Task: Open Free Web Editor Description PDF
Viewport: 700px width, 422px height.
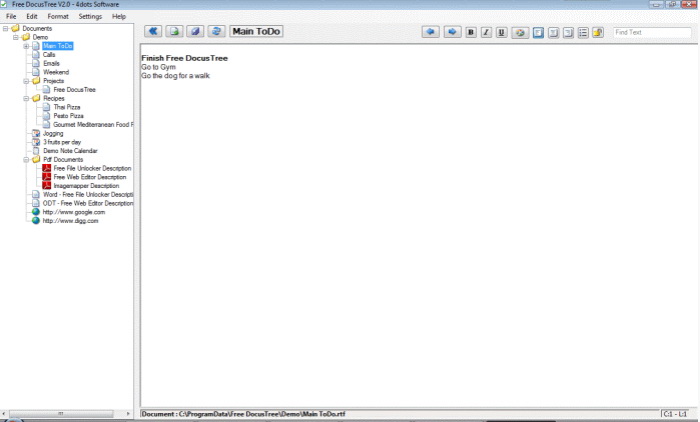Action: click(x=90, y=177)
